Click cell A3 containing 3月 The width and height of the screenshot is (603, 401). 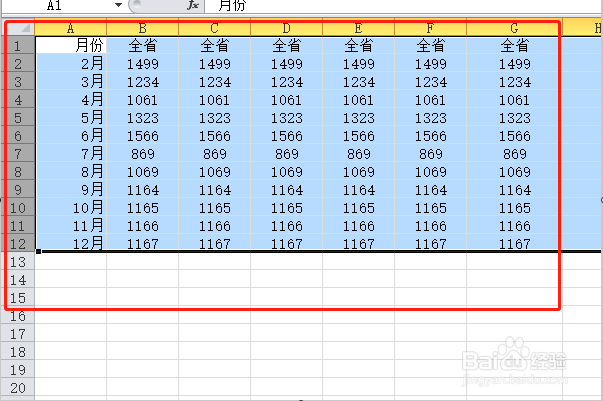point(71,82)
